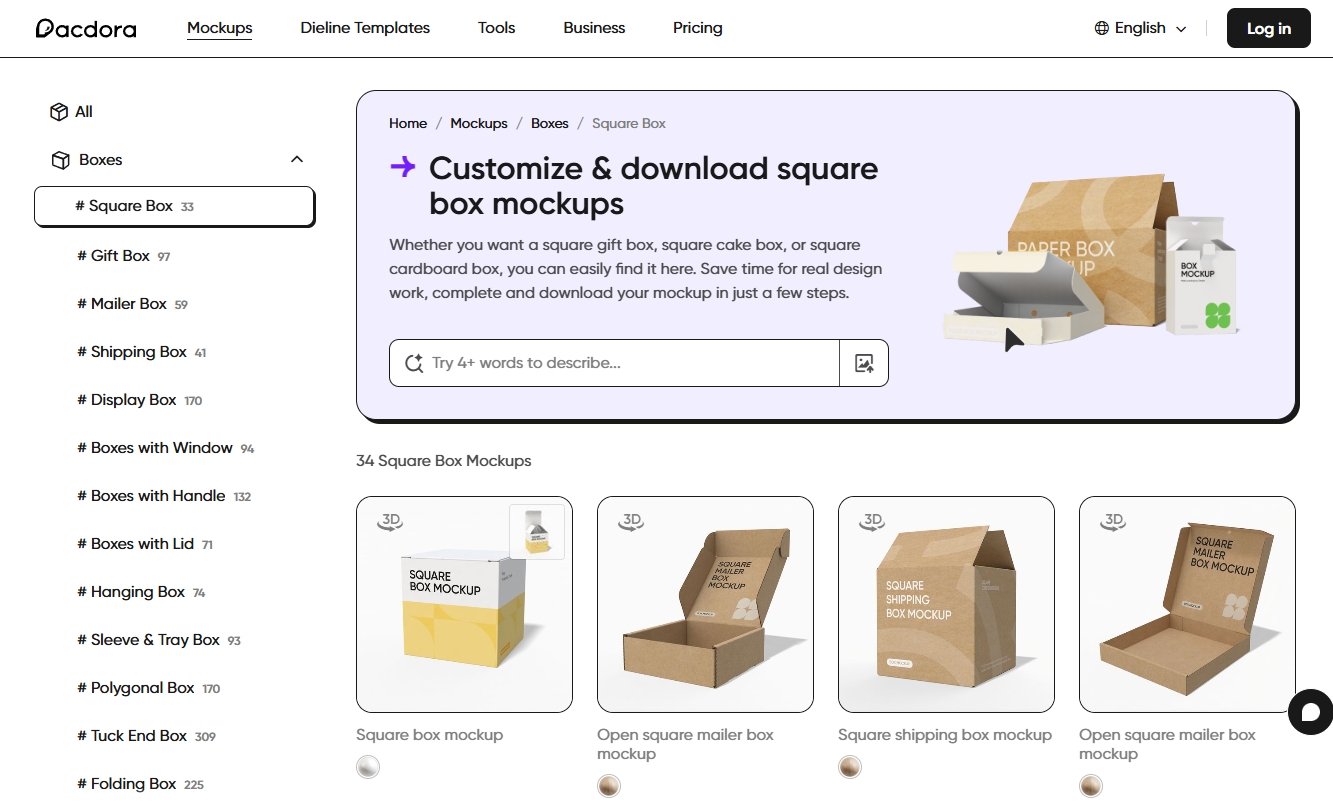
Task: Follow the Boxes breadcrumb link
Action: pos(549,123)
